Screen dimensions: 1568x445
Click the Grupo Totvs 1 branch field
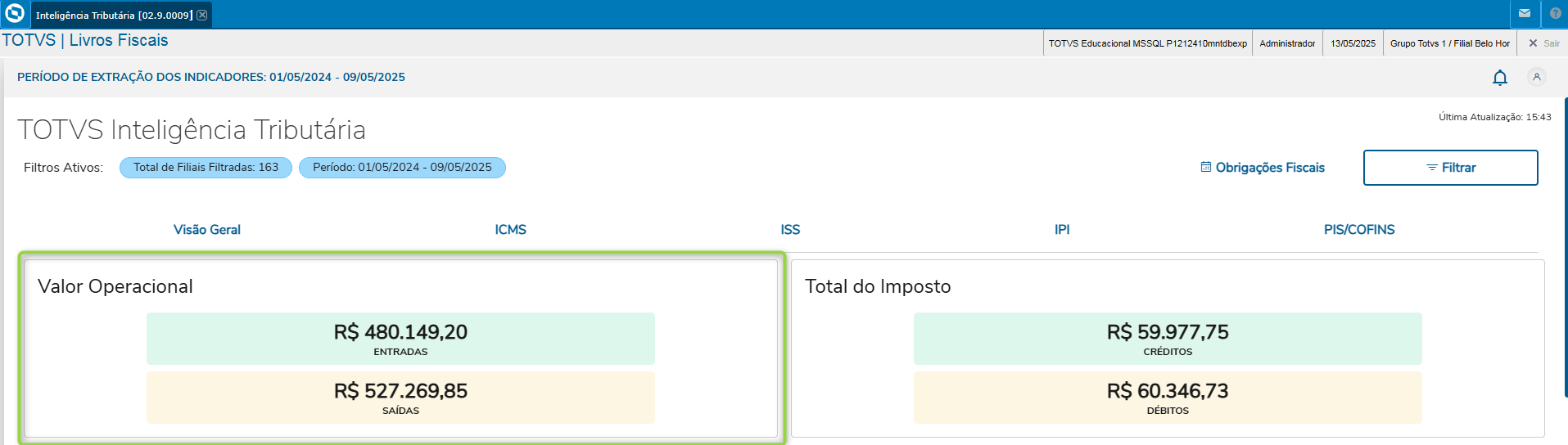(x=1449, y=43)
